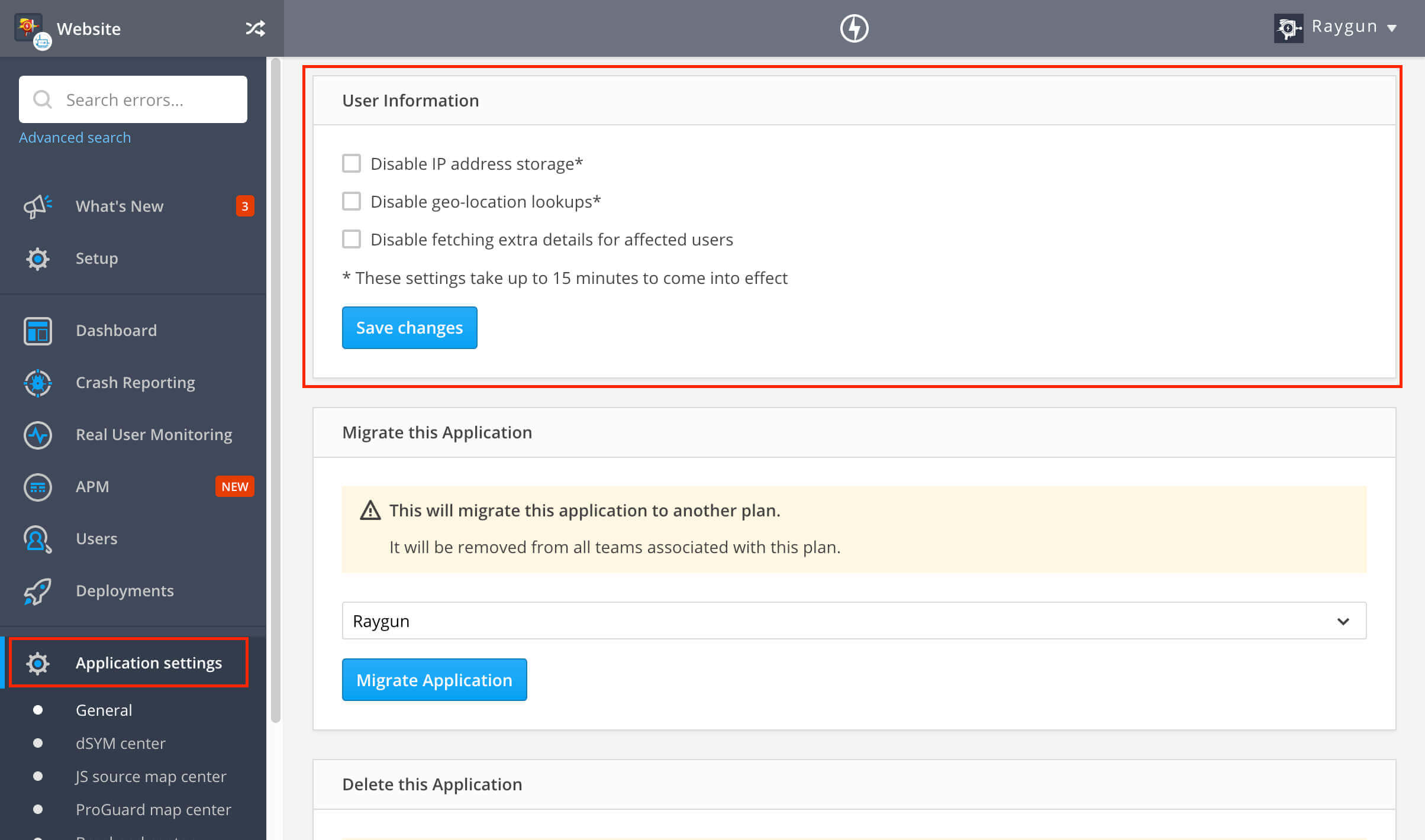Click the search magnifier icon

coord(43,99)
